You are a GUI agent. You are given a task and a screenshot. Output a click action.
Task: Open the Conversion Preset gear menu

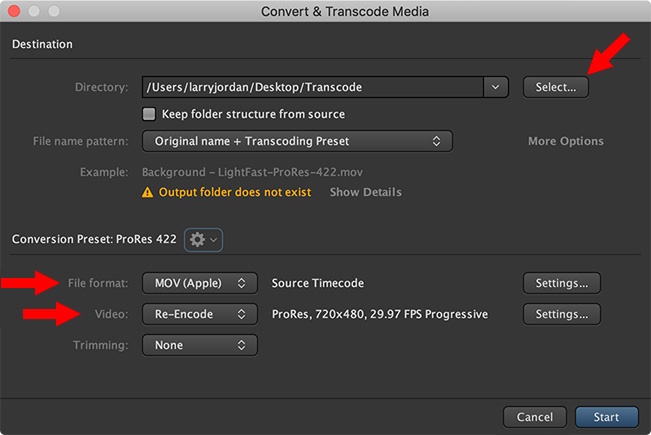click(203, 240)
